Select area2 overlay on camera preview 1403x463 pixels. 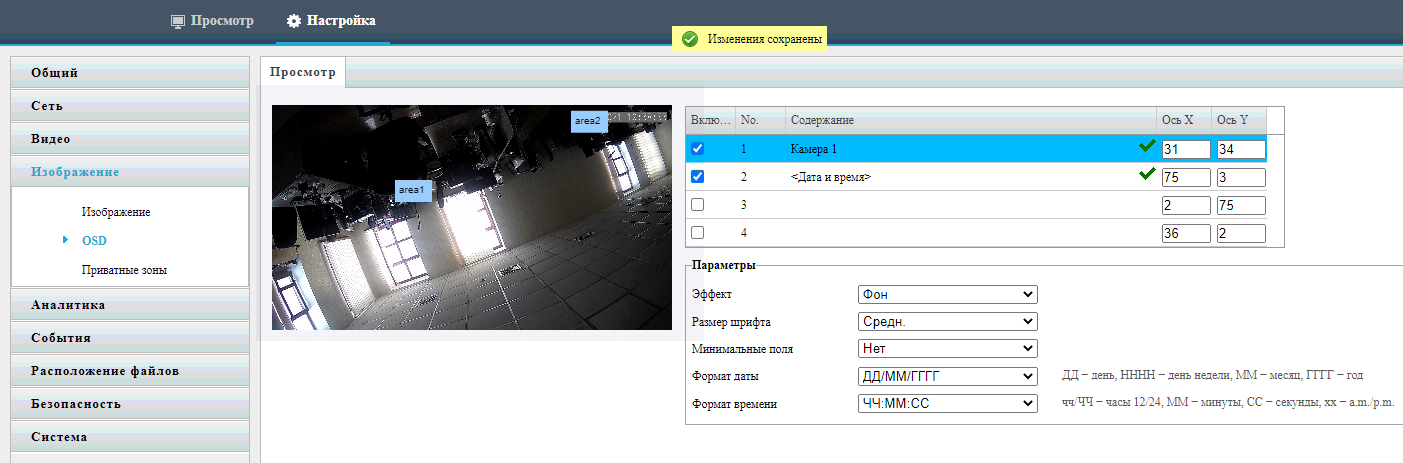pos(589,120)
